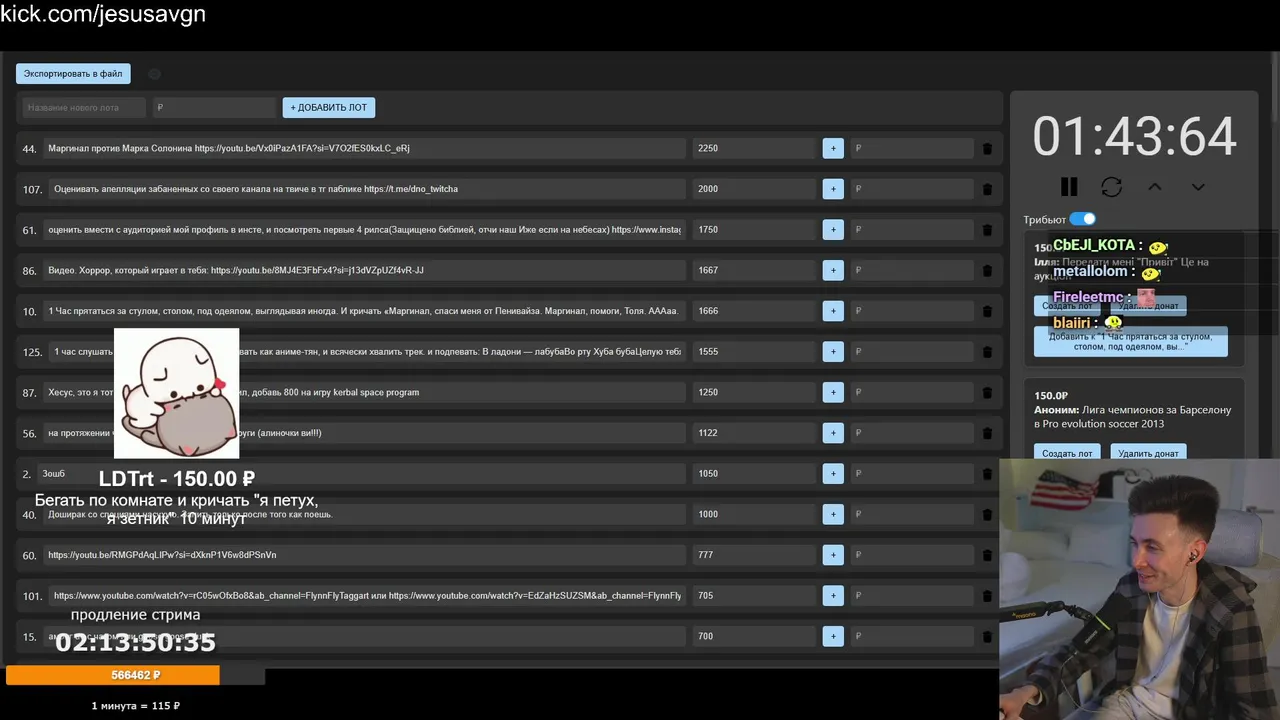The width and height of the screenshot is (1280, 720).
Task: Click the + ДОБАВИТЬ ЛОТ button
Action: pyautogui.click(x=329, y=107)
